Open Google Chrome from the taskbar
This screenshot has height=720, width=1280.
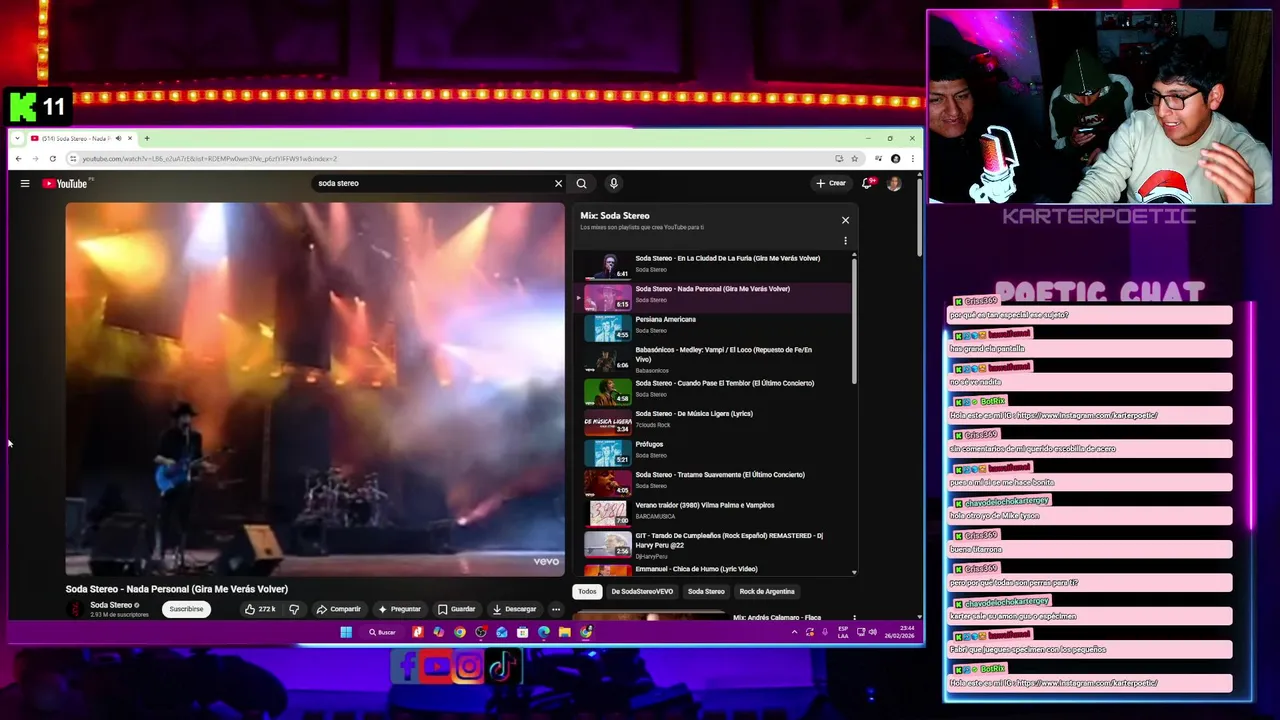tap(459, 632)
